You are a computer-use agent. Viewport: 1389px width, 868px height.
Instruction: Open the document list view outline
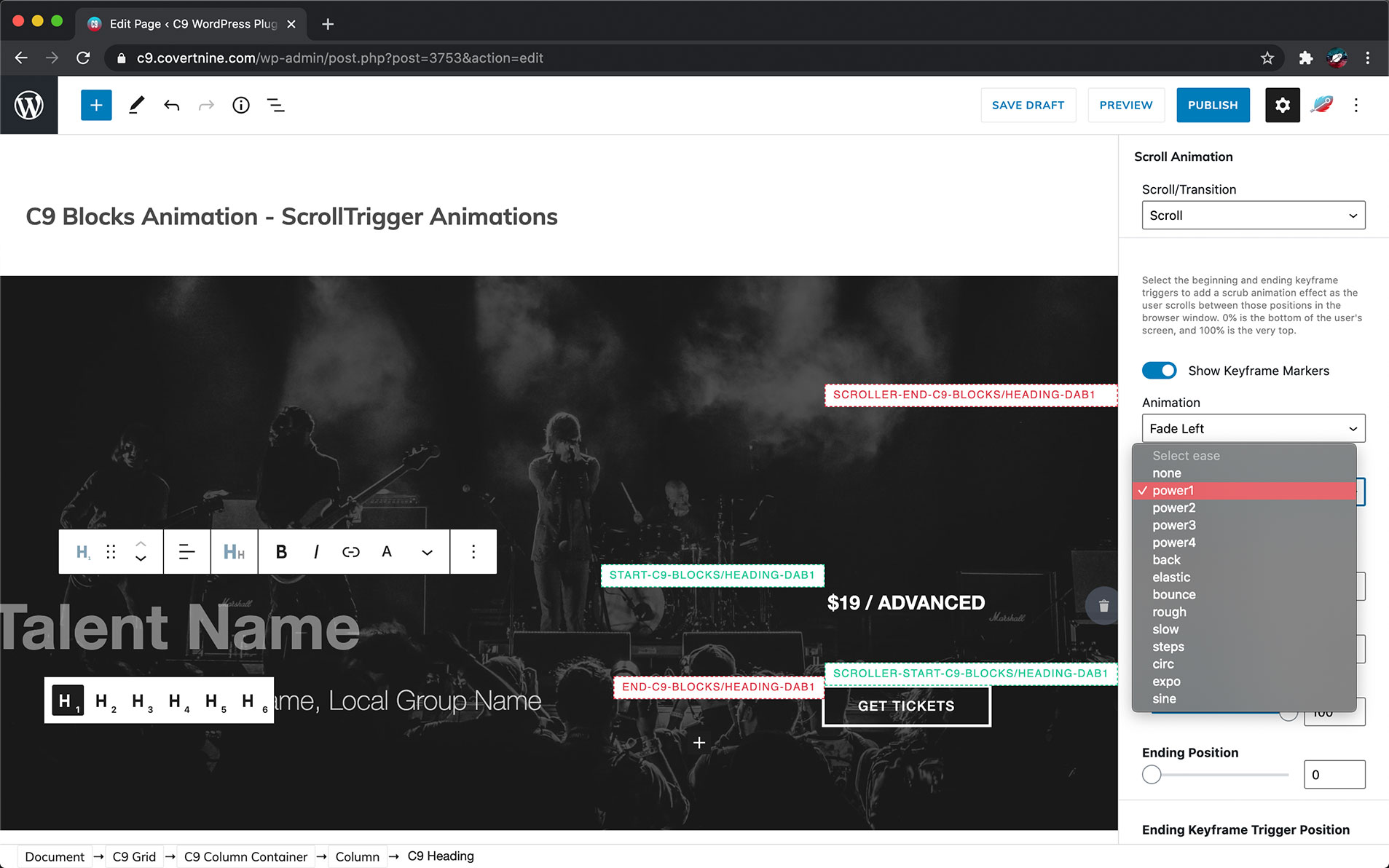click(276, 105)
